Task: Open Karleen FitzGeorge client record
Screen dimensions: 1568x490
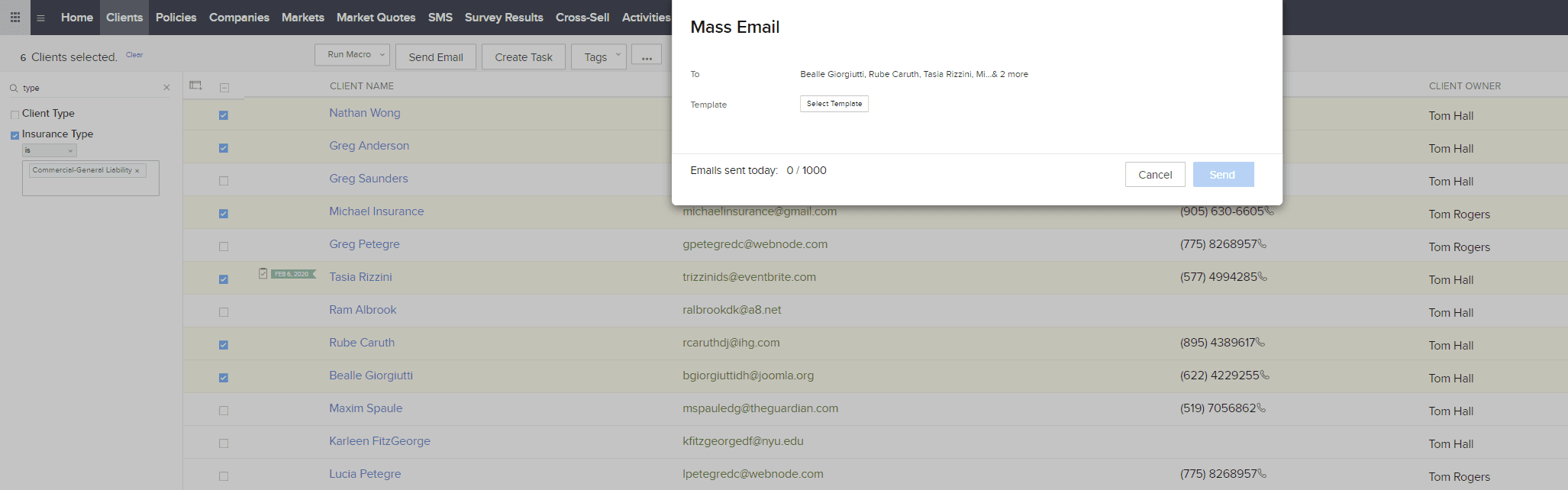Action: pyautogui.click(x=379, y=441)
